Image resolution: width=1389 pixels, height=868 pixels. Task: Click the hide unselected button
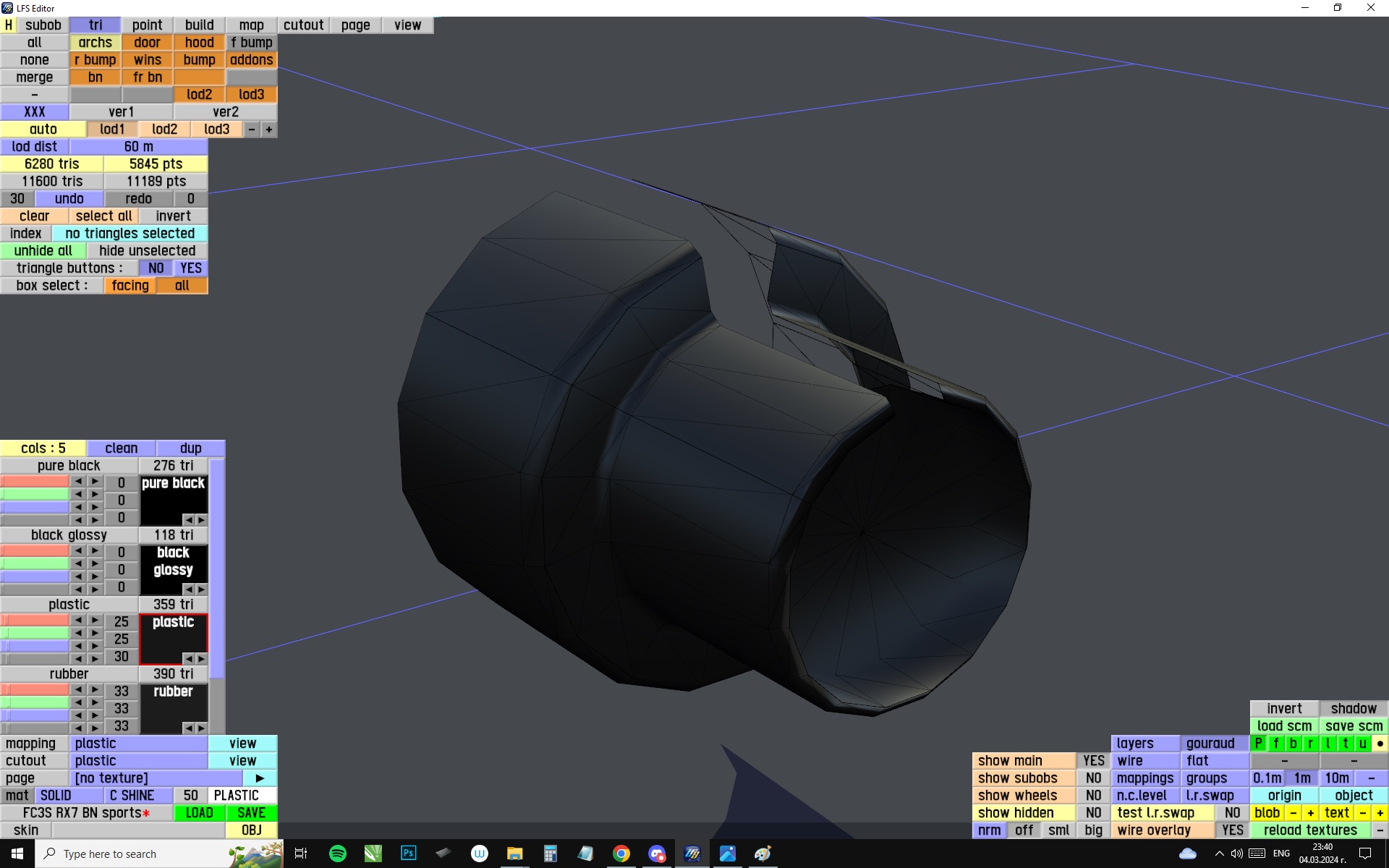147,250
